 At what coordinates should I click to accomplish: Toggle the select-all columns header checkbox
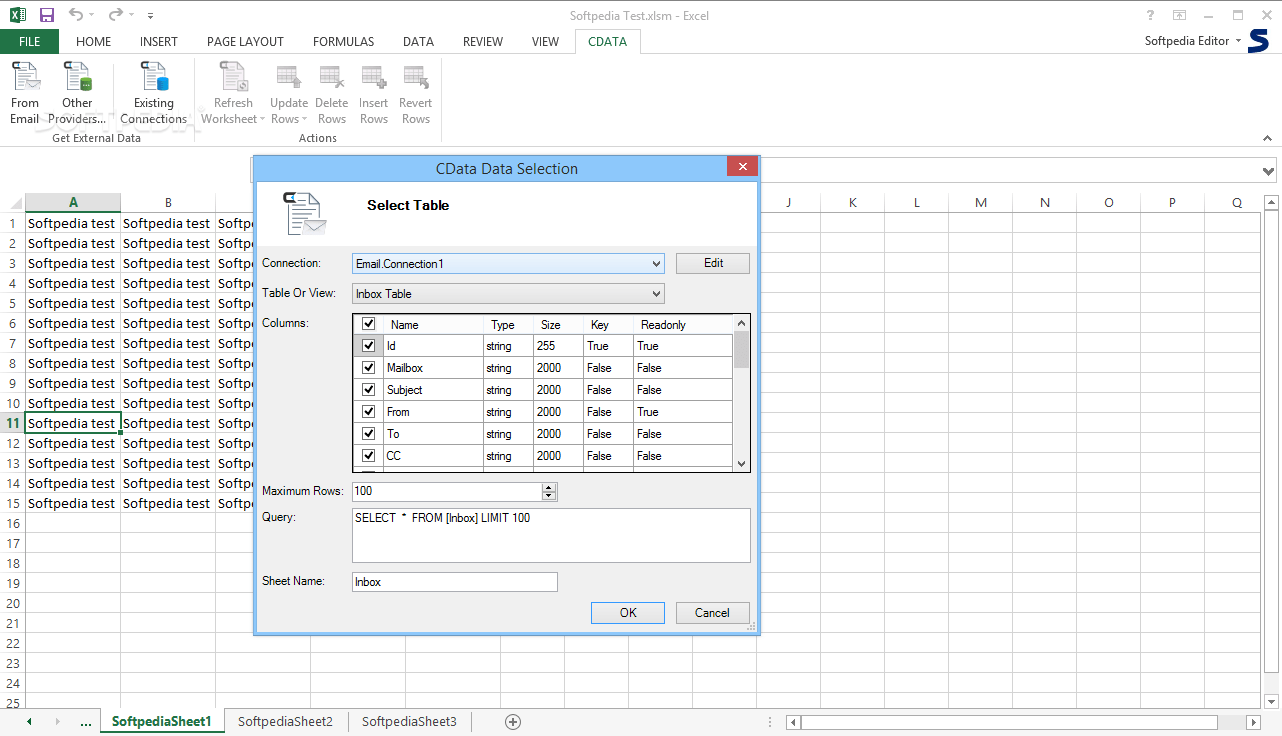point(369,324)
